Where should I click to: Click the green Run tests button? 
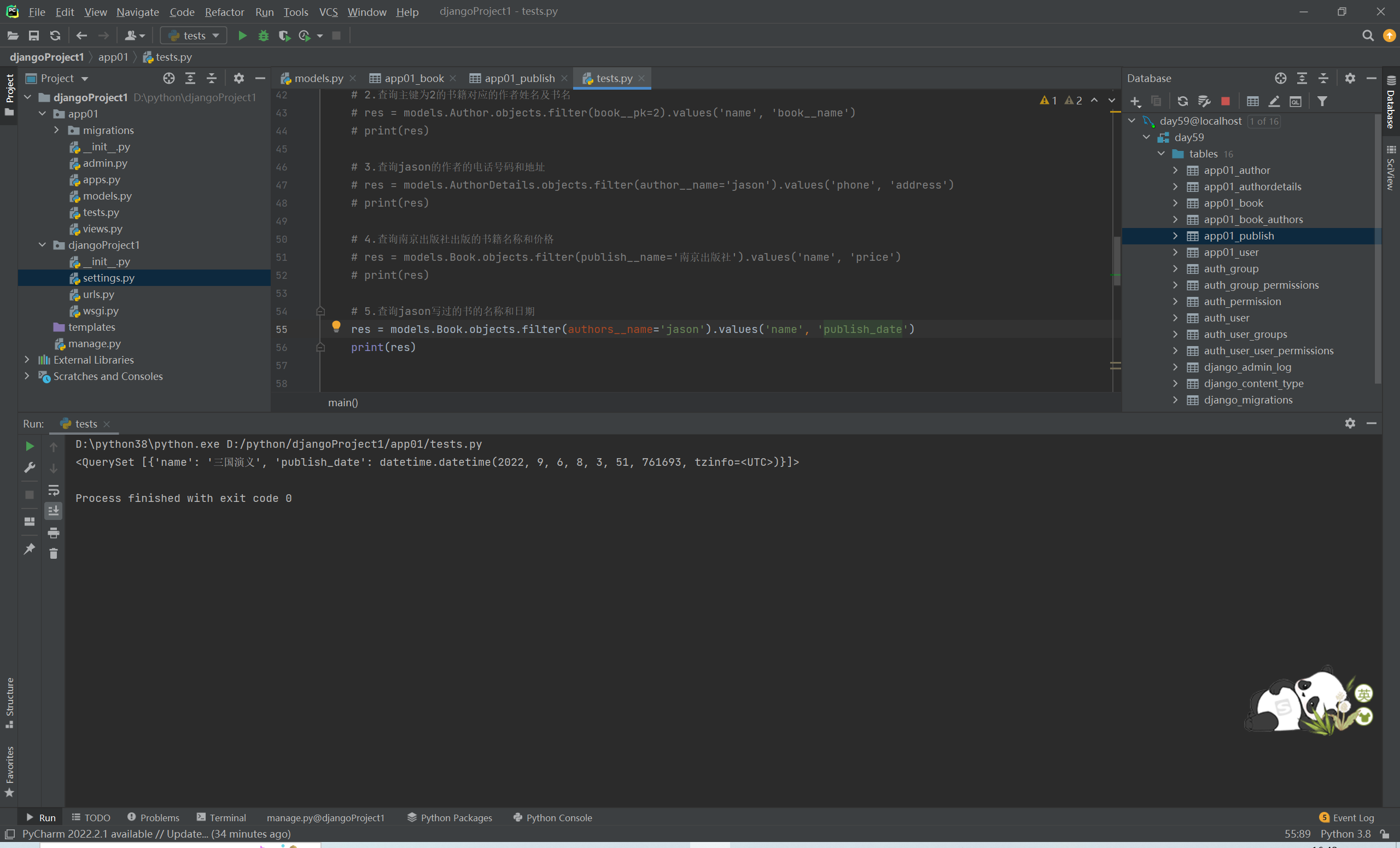pos(242,36)
